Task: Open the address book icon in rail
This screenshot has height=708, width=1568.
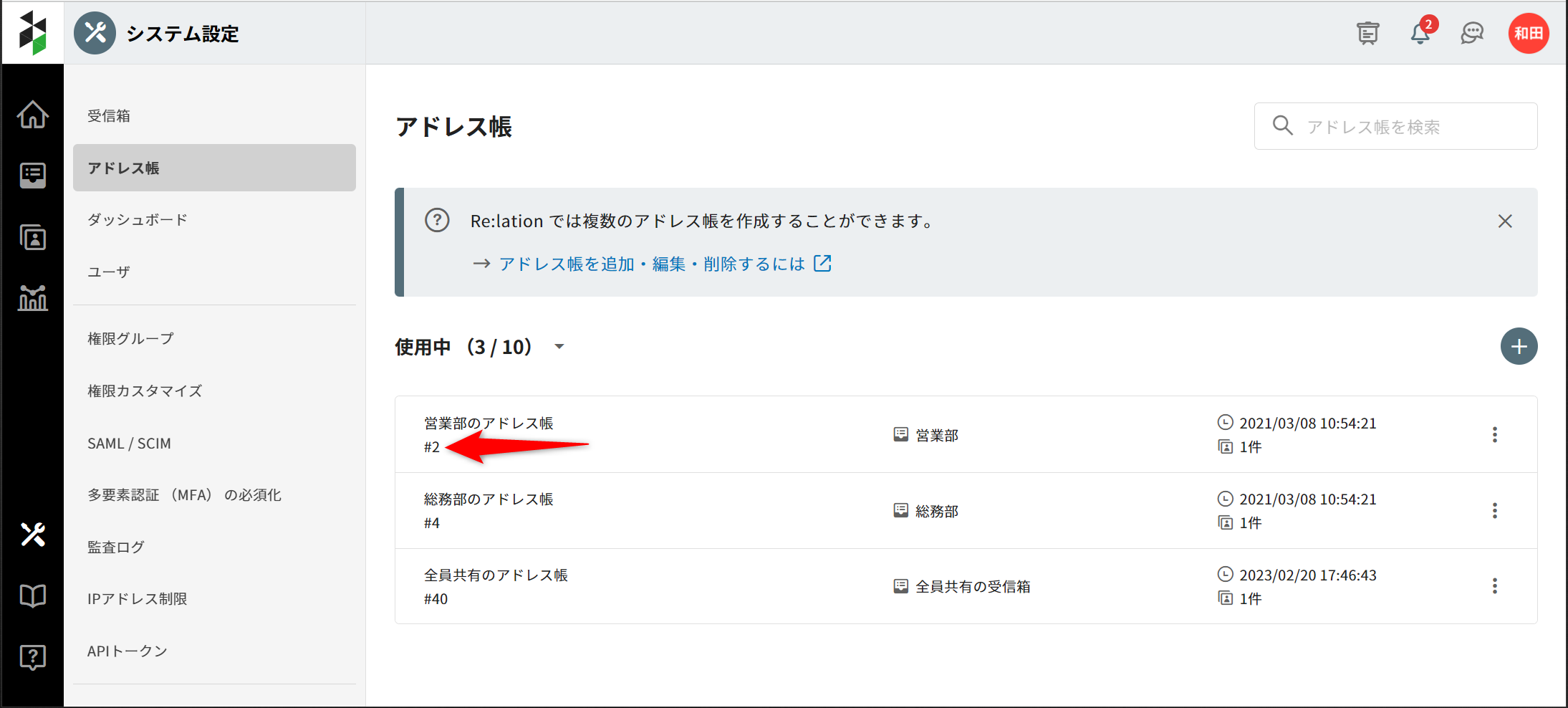Action: (x=33, y=237)
